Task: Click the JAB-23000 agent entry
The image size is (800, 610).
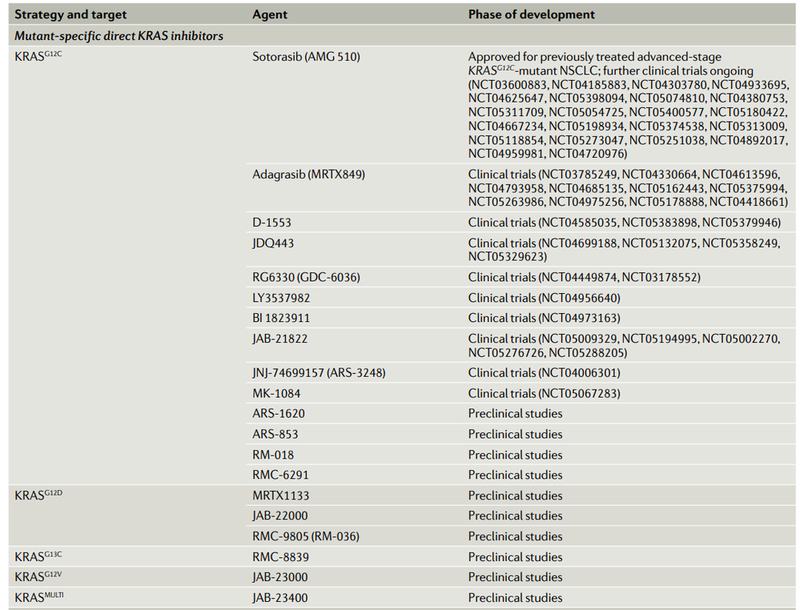Action: [x=281, y=577]
